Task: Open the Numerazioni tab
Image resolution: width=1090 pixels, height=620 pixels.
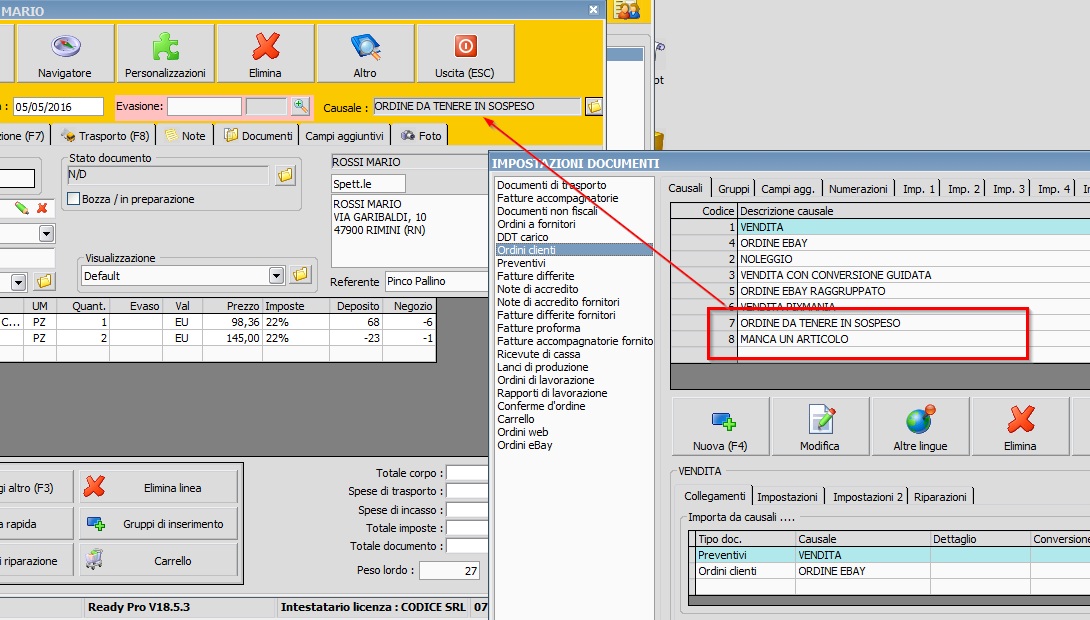Action: [858, 189]
